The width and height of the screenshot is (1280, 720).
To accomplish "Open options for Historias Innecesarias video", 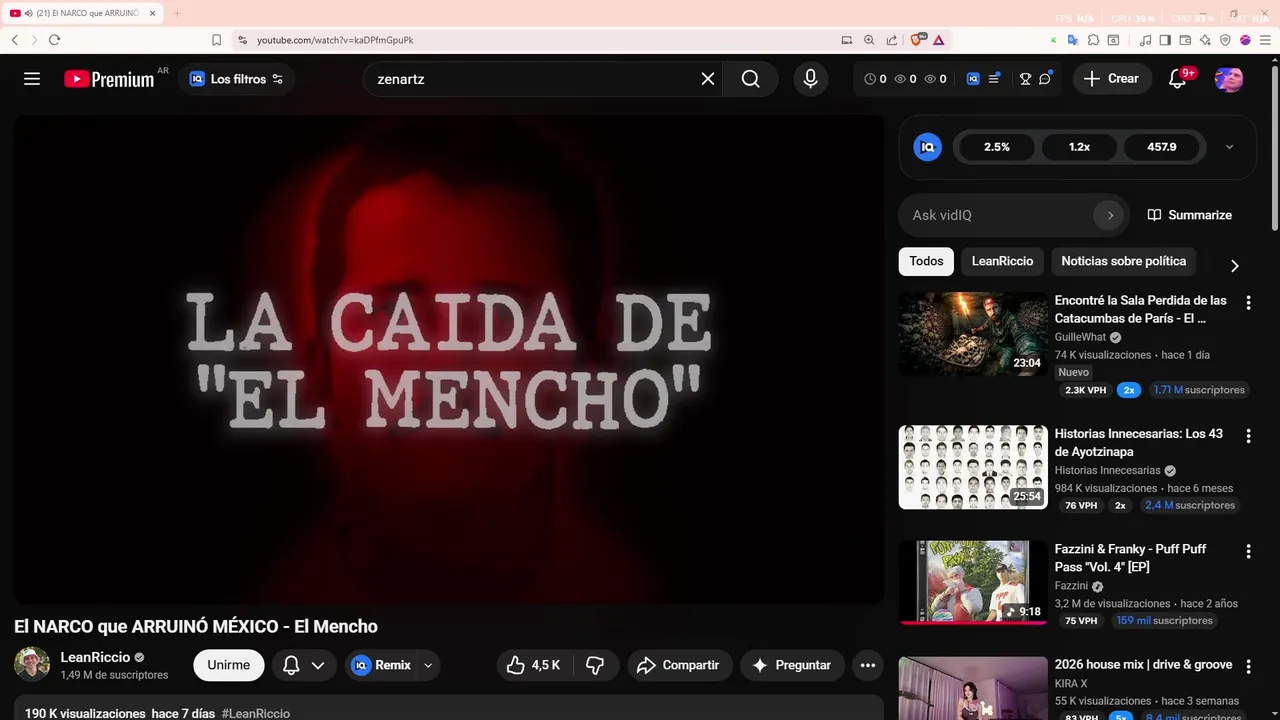I will 1248,436.
